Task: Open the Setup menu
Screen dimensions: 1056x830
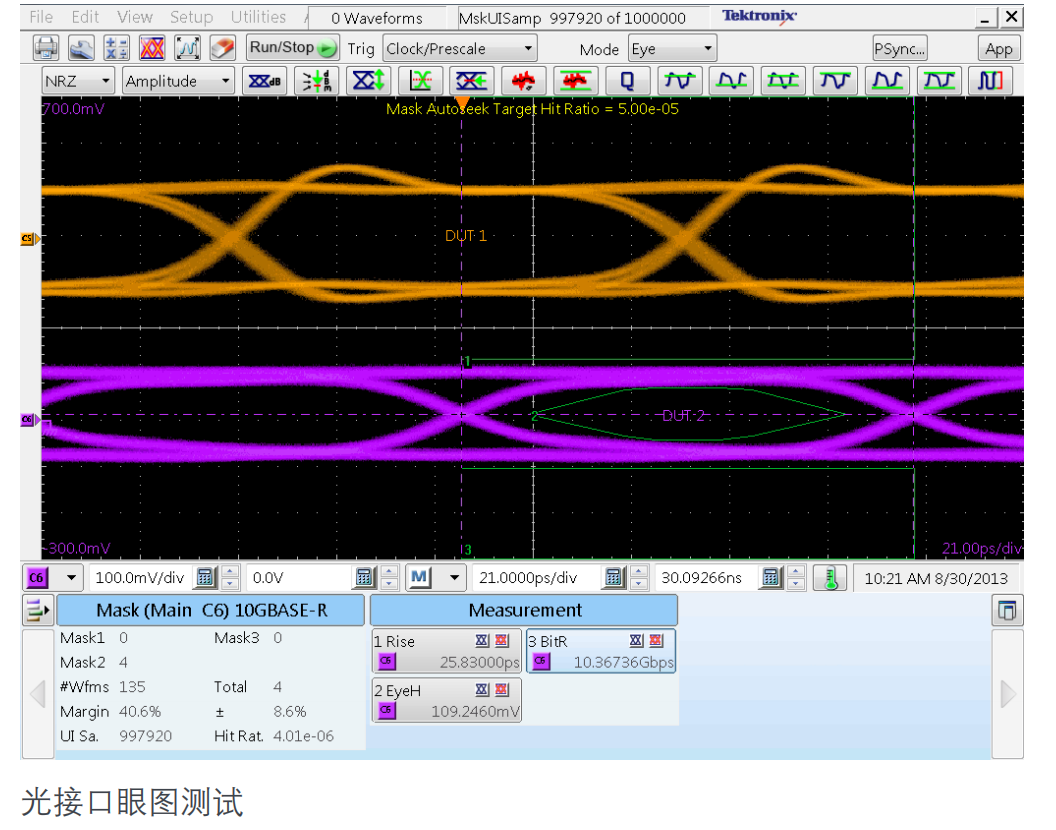Action: (191, 17)
